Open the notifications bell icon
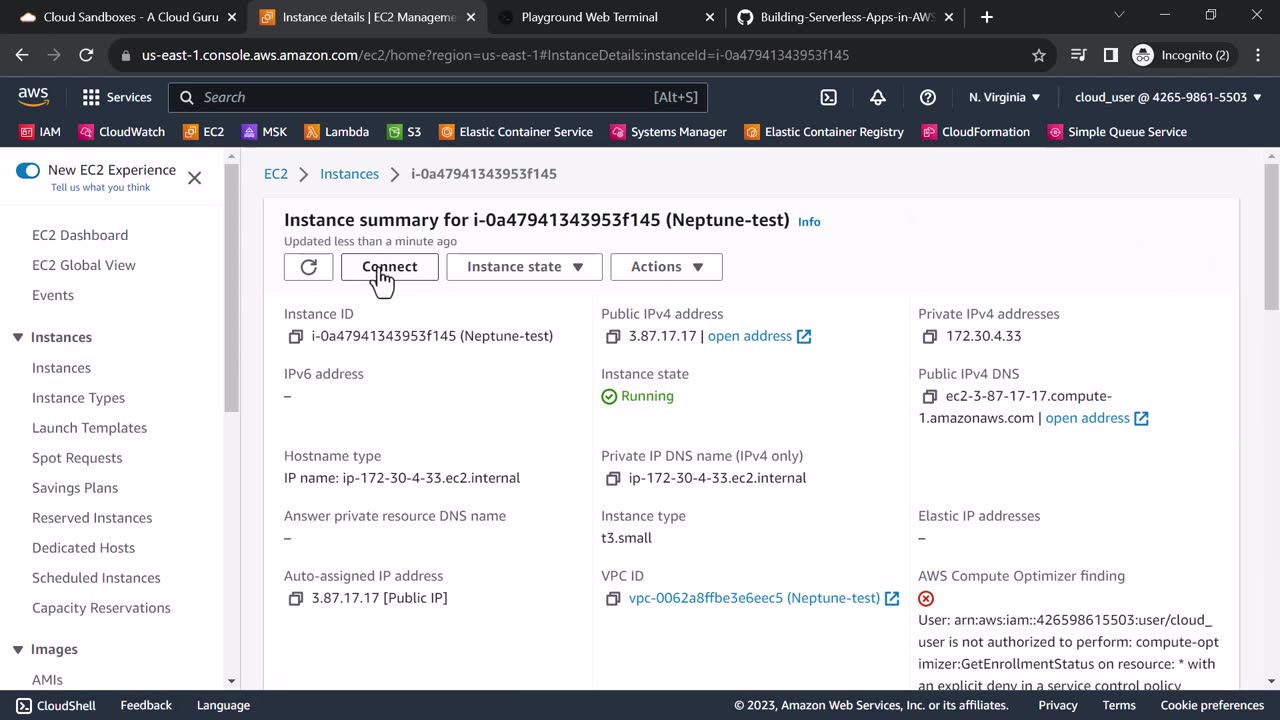This screenshot has width=1280, height=720. [877, 97]
